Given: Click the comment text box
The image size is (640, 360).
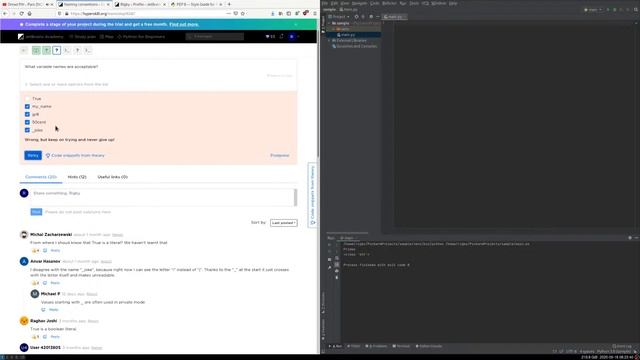Looking at the screenshot, I should coord(162,197).
